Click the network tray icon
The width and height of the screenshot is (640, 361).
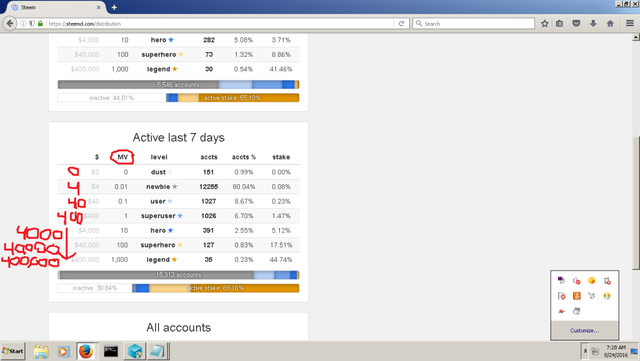(596, 351)
